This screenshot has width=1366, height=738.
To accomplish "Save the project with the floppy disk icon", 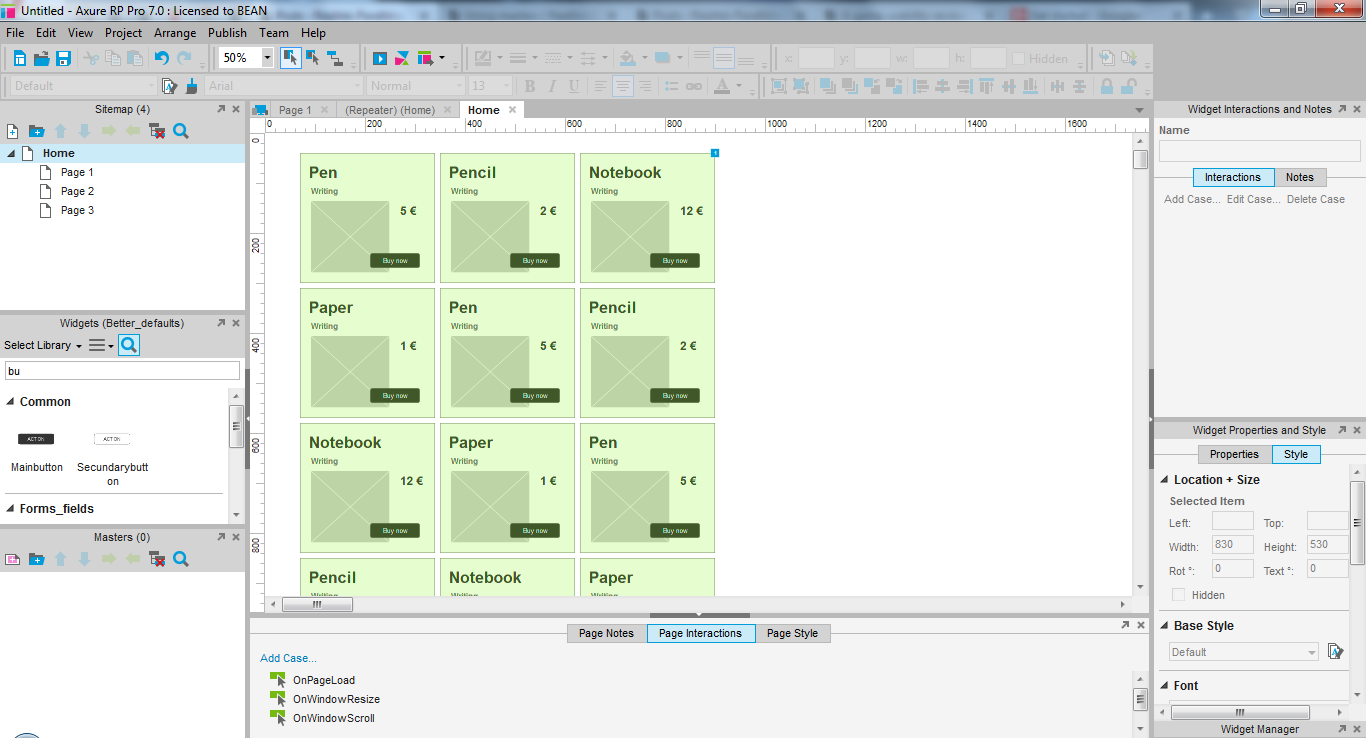I will pos(63,58).
